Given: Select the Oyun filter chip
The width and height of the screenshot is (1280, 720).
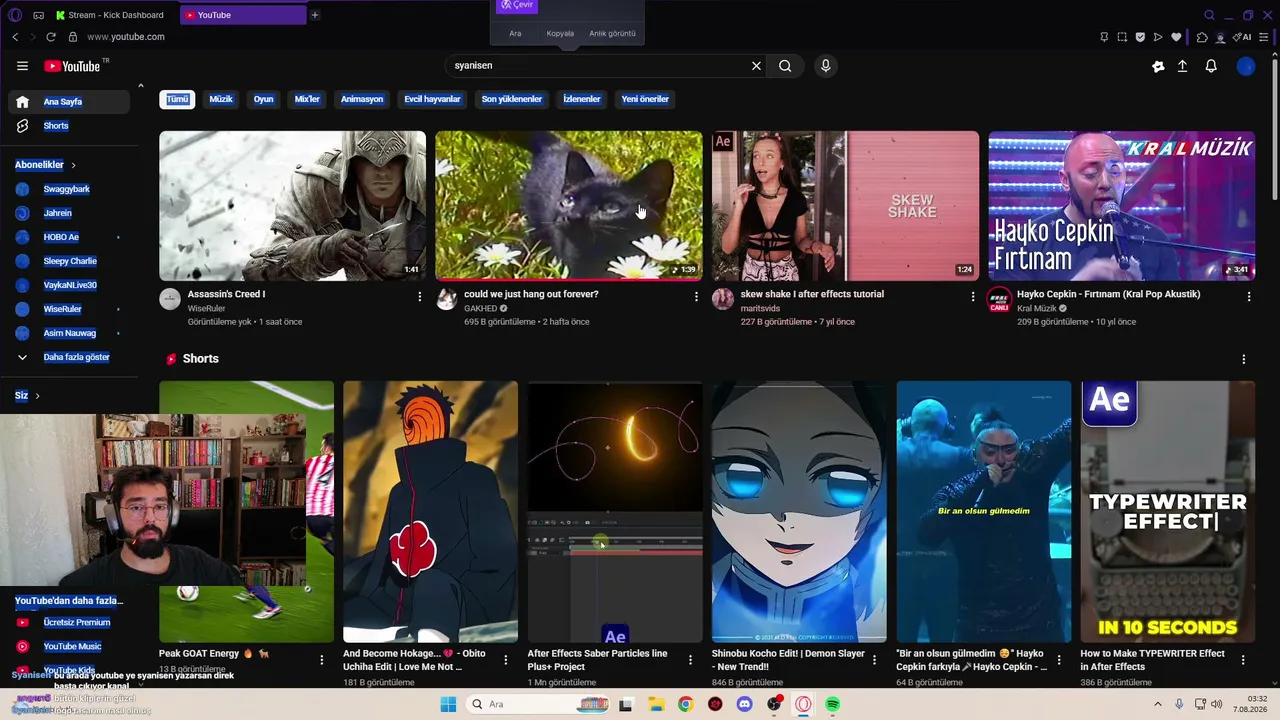Looking at the screenshot, I should 264,100.
